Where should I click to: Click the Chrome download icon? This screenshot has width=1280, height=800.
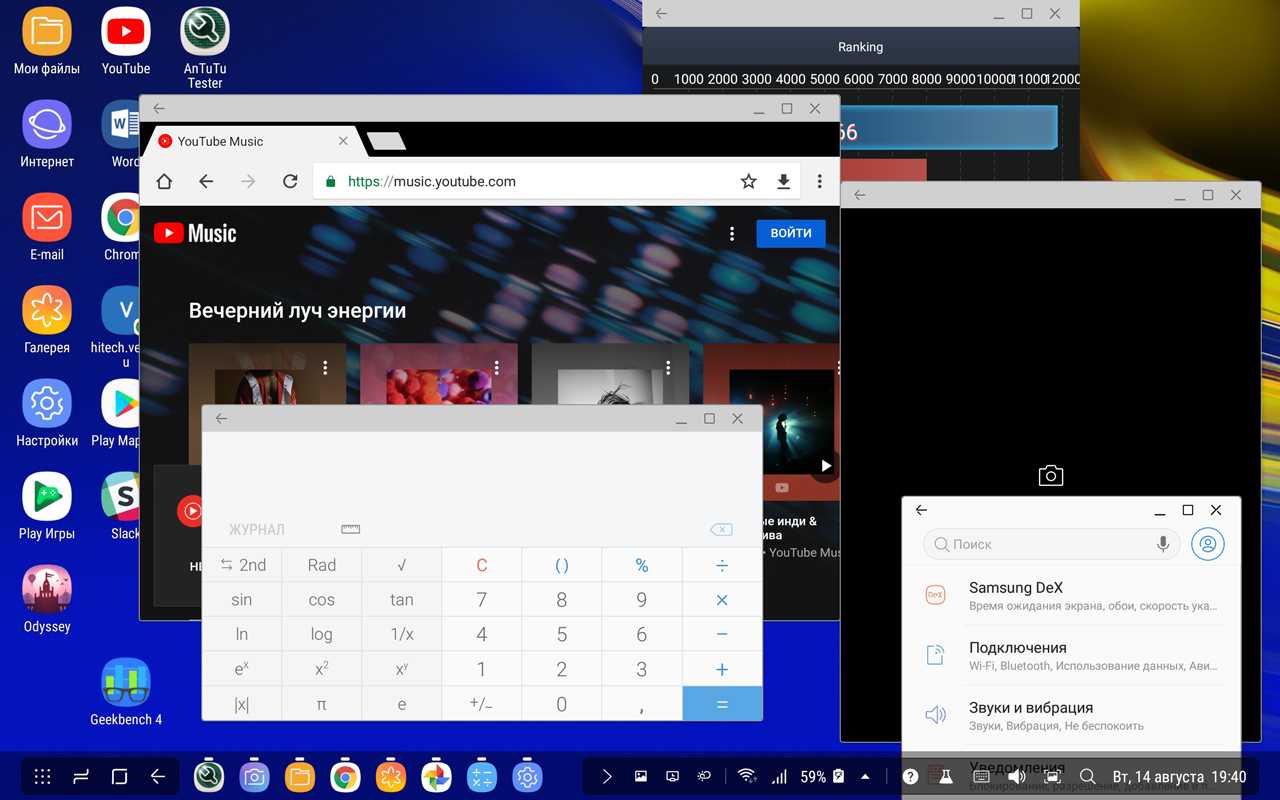coord(784,181)
